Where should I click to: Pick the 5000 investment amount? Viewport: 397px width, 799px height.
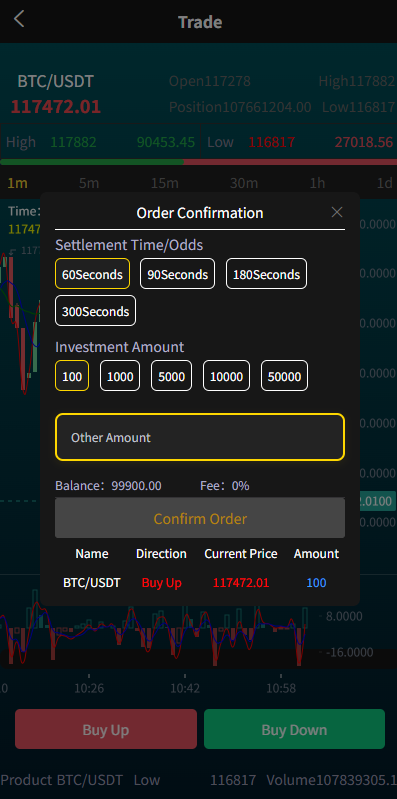[x=171, y=376]
